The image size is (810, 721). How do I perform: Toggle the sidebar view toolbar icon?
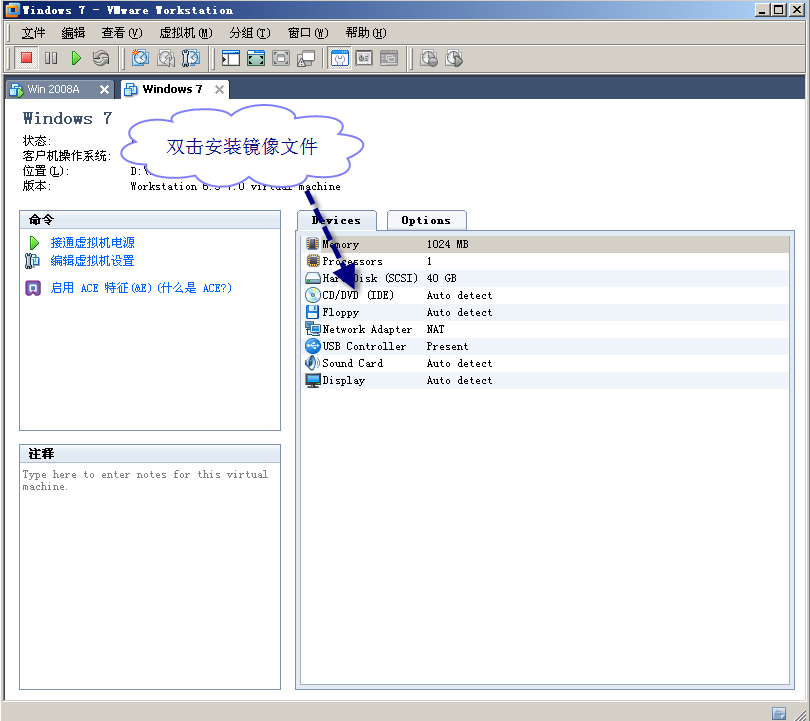(230, 58)
